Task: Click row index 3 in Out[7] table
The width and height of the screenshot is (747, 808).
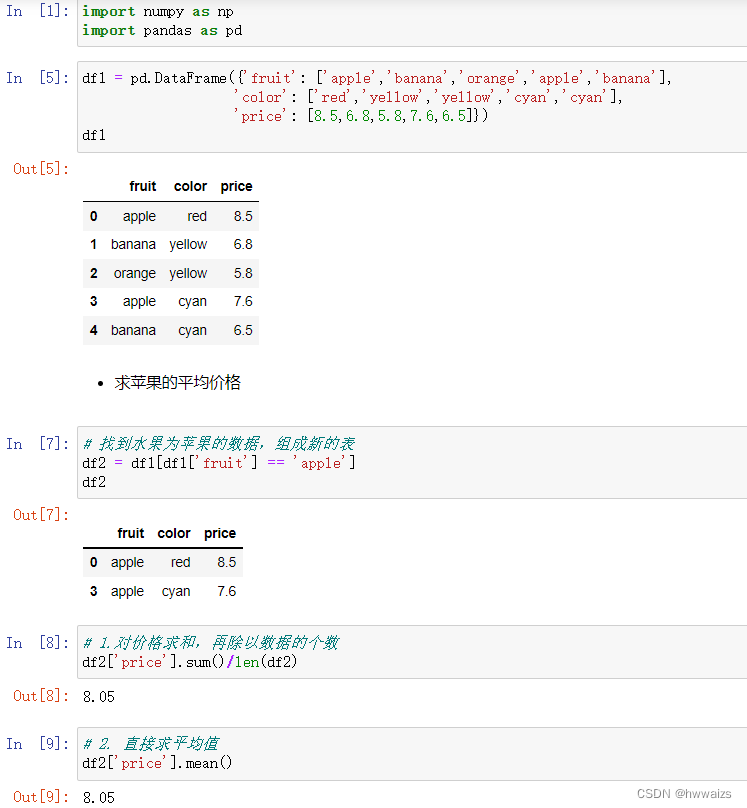Action: coord(94,591)
